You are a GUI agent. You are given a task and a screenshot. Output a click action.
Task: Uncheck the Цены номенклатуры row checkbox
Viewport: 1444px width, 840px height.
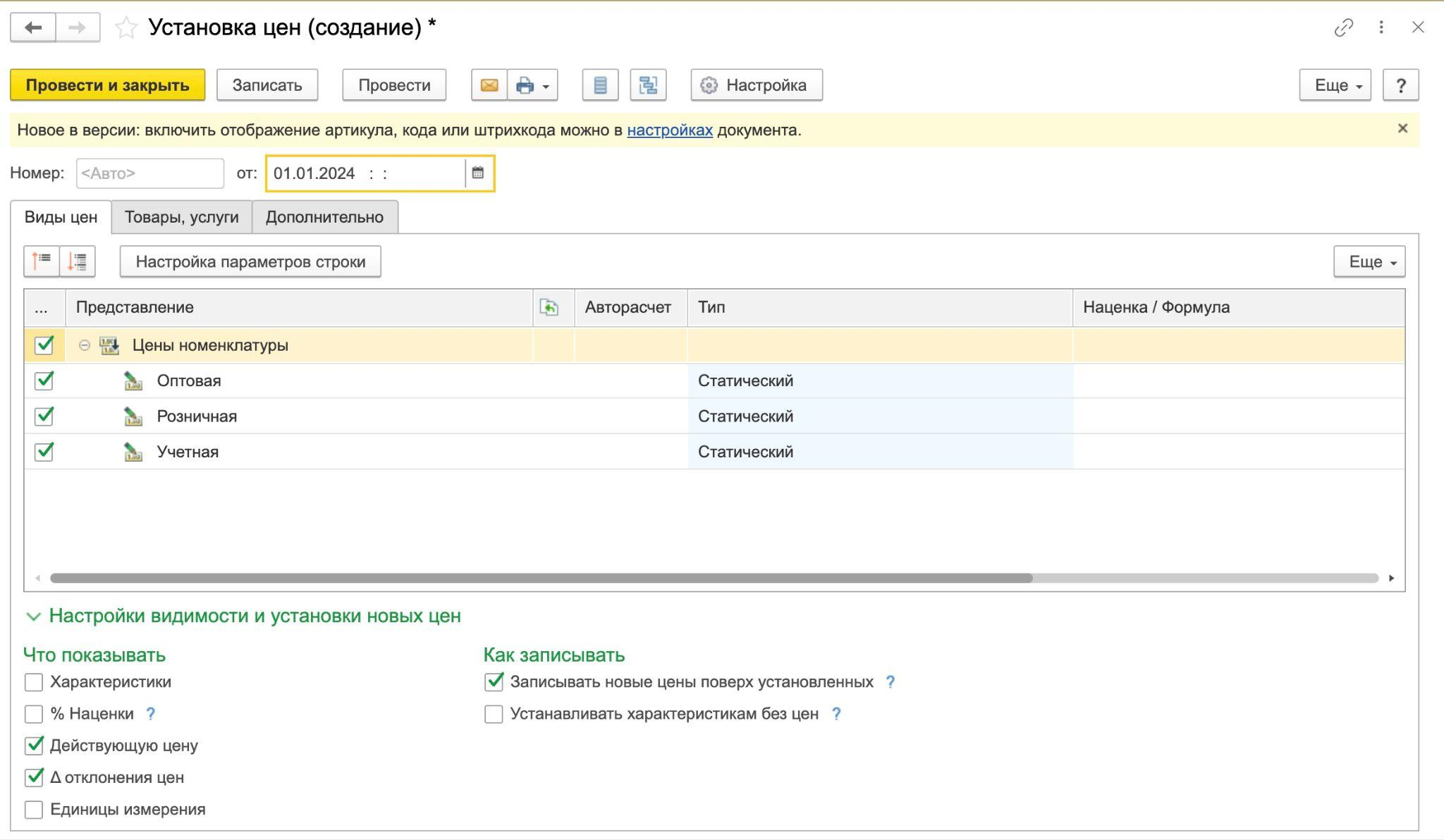click(x=44, y=345)
